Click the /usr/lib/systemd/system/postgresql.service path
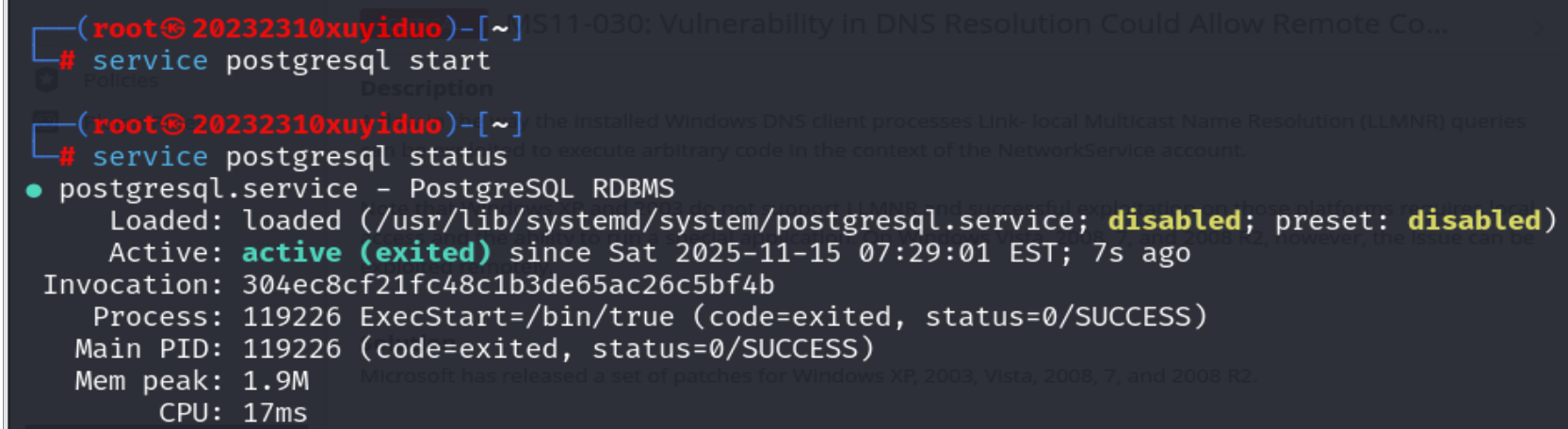The height and width of the screenshot is (429, 1568). coord(723,221)
